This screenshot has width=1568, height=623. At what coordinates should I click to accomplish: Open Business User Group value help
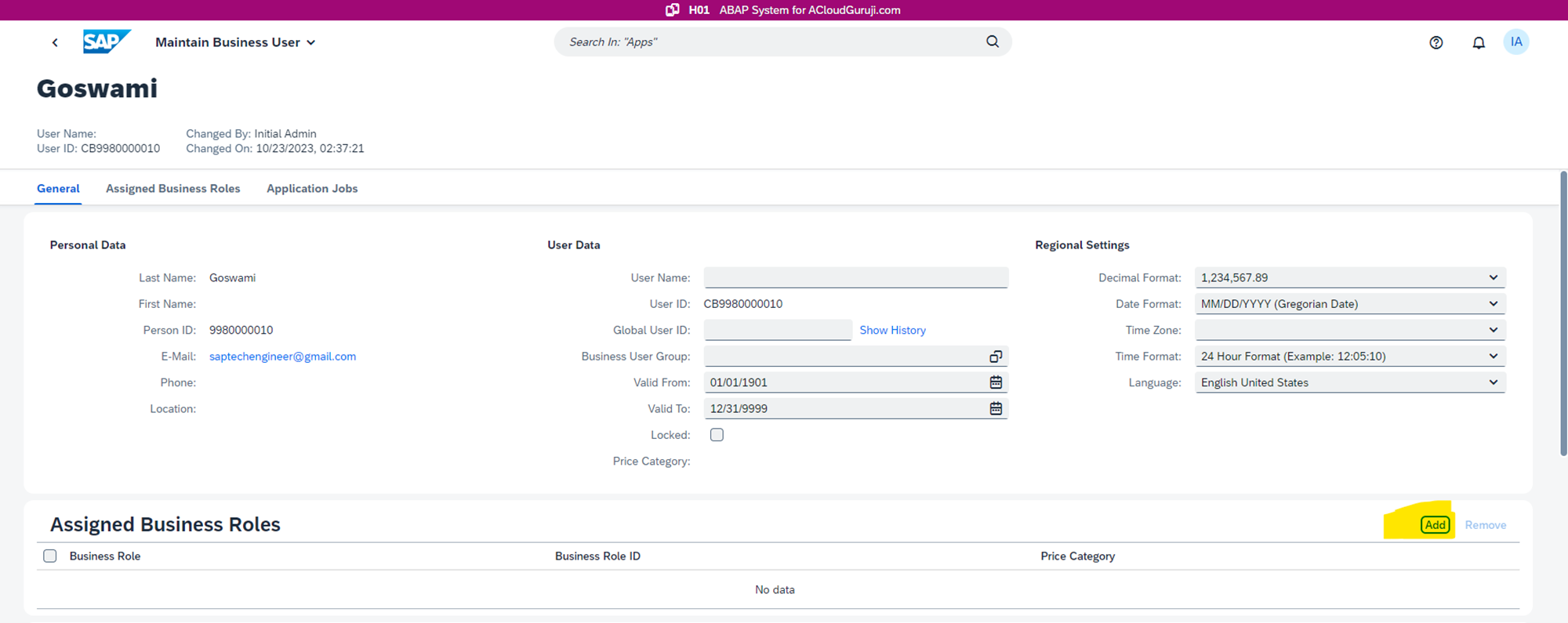[x=995, y=357]
